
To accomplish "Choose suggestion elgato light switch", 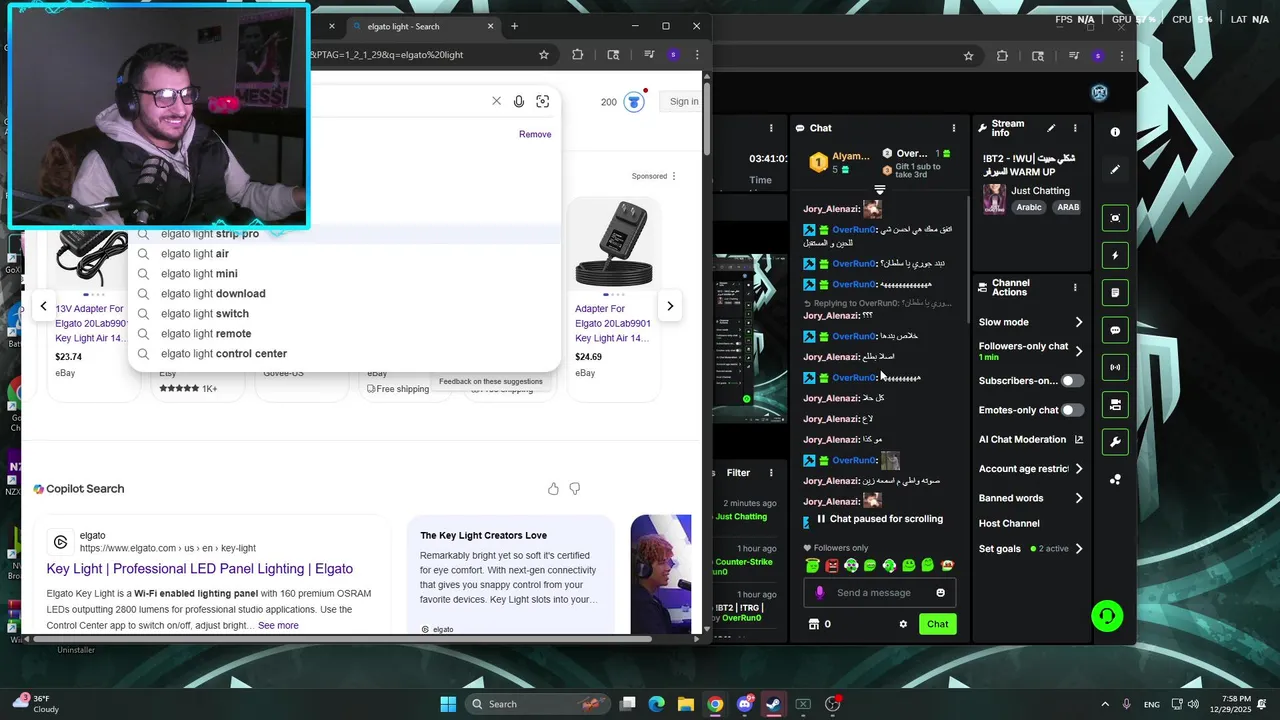I will 344,314.
